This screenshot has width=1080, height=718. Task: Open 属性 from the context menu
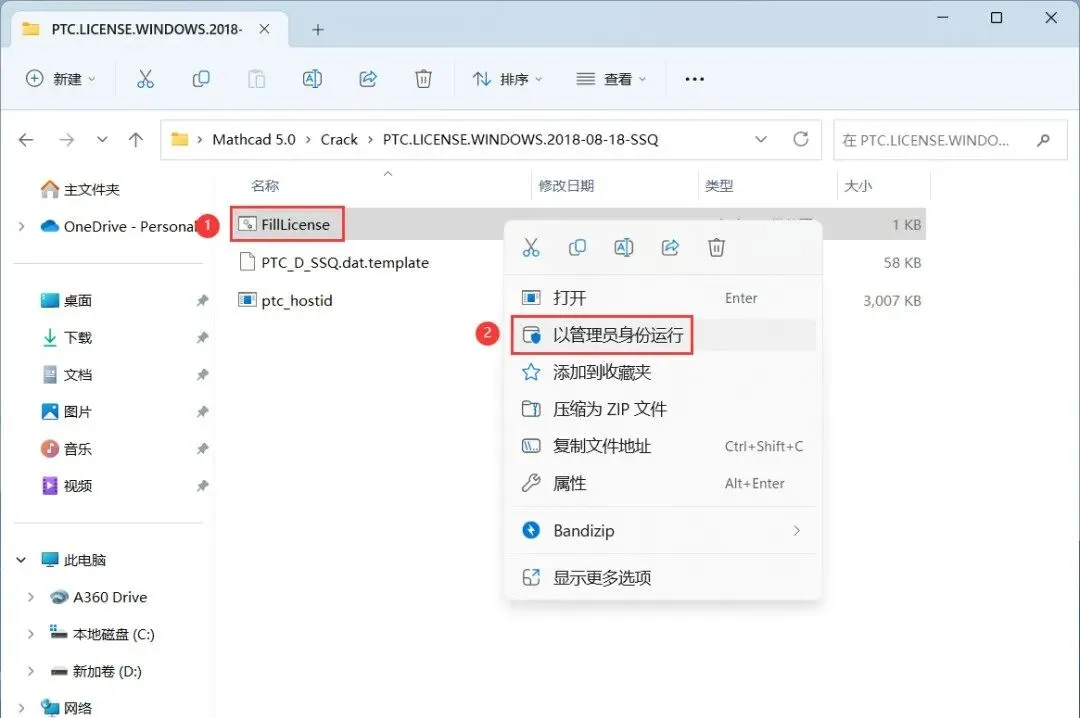click(x=663, y=484)
